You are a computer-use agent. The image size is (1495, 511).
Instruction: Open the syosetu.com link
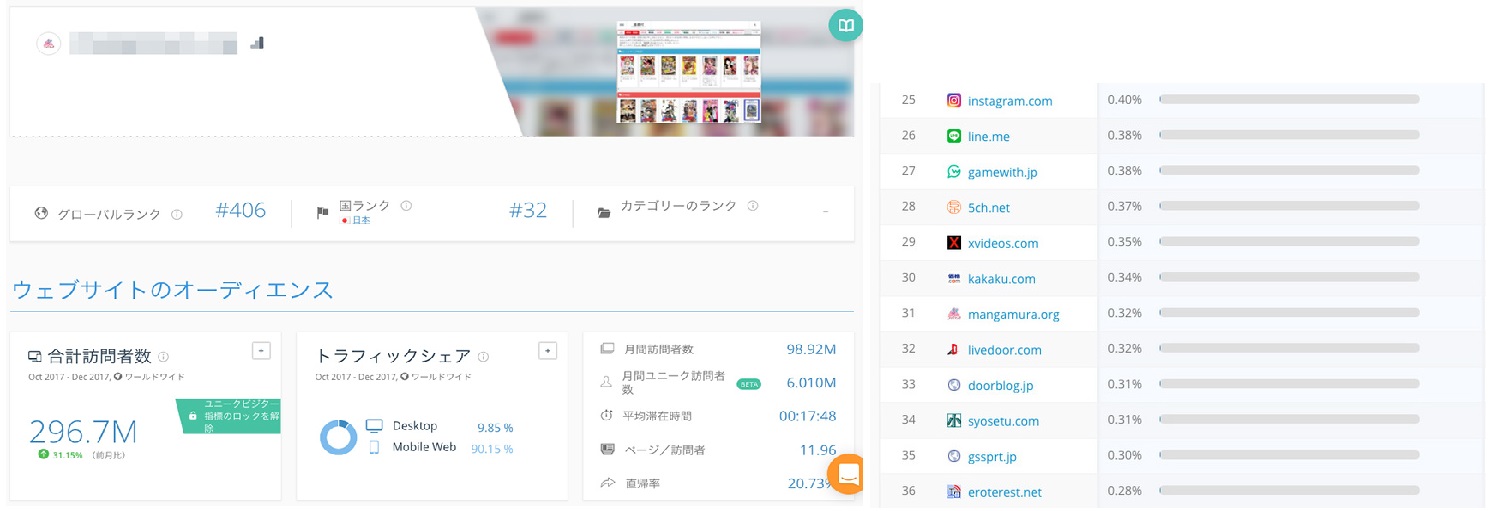[x=1004, y=421]
